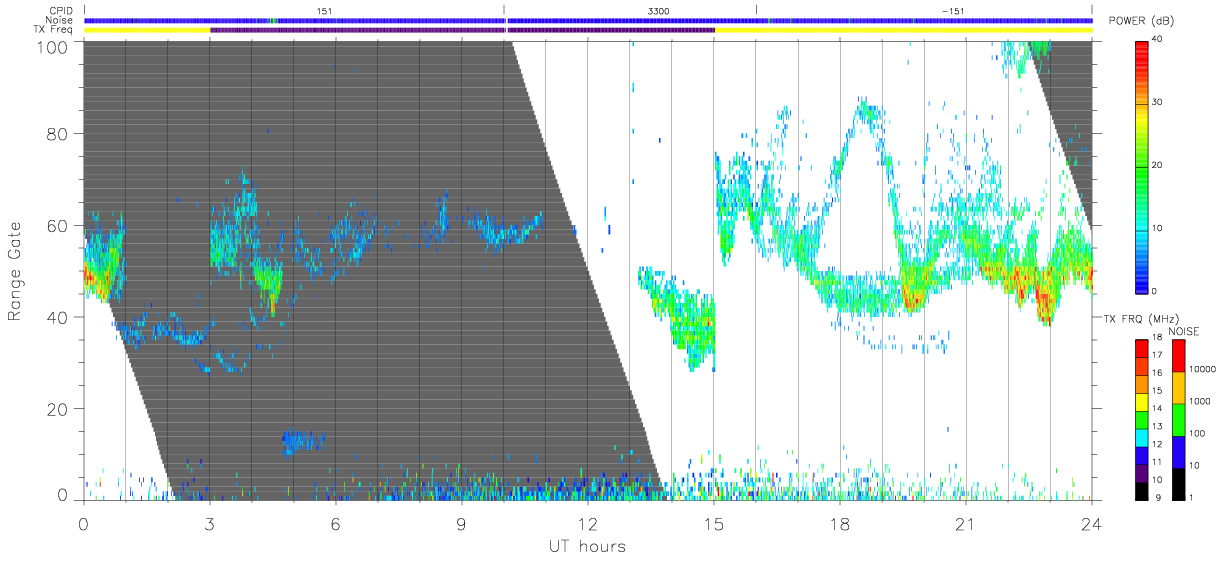
Task: Click the red block in TX FRQ scale
Action: (x=1142, y=349)
